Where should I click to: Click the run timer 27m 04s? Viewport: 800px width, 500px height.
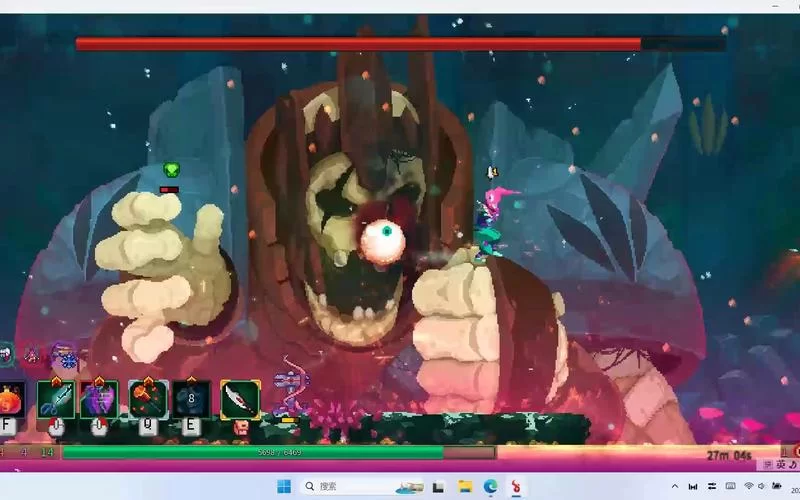coord(729,455)
